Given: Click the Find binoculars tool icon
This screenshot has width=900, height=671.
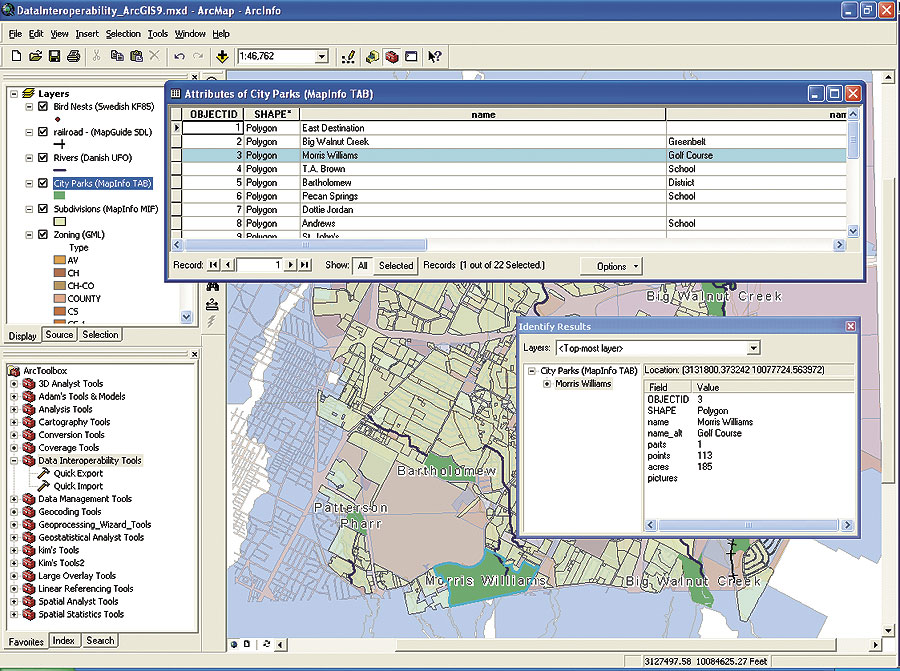Looking at the screenshot, I should pyautogui.click(x=212, y=286).
